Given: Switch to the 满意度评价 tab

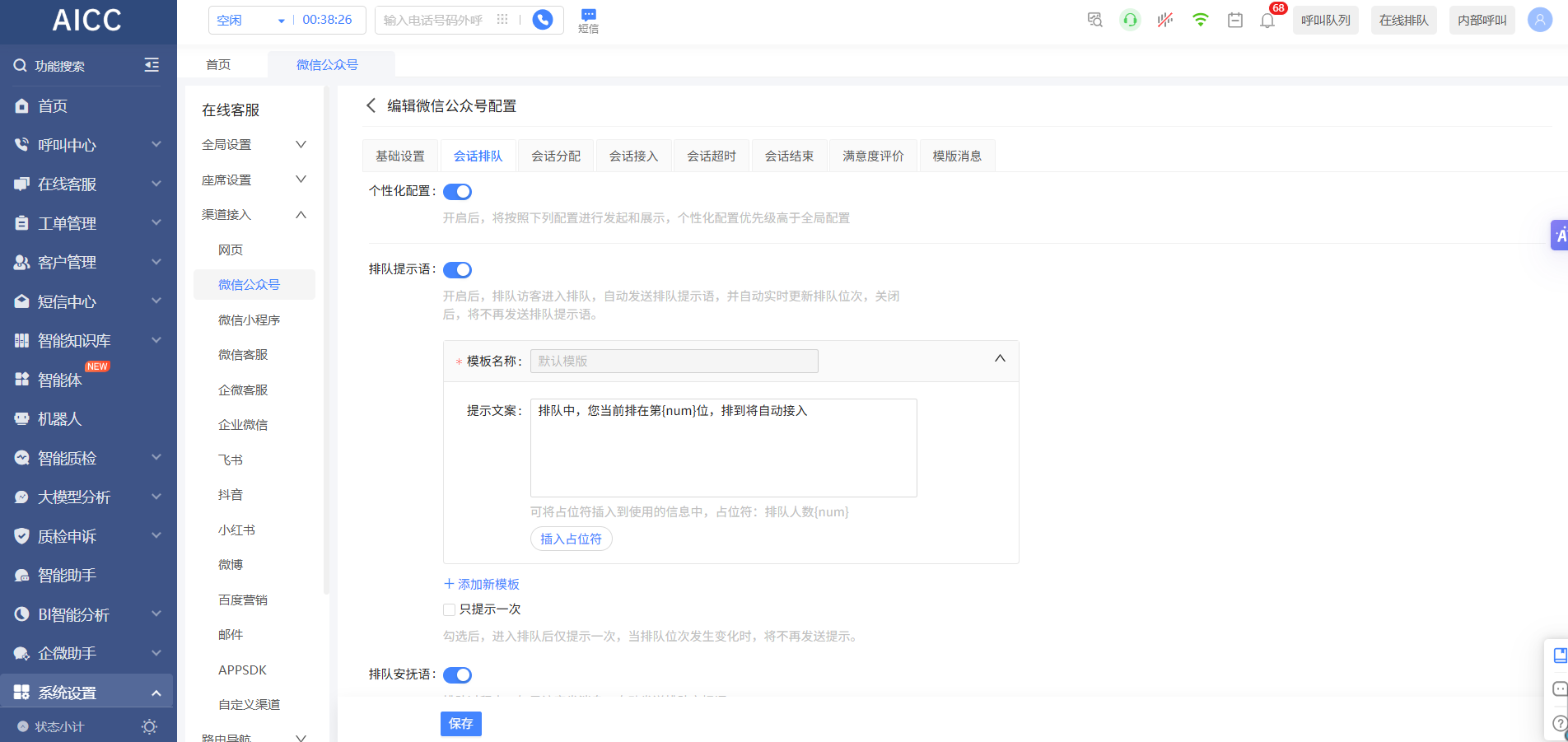Looking at the screenshot, I should [873, 156].
